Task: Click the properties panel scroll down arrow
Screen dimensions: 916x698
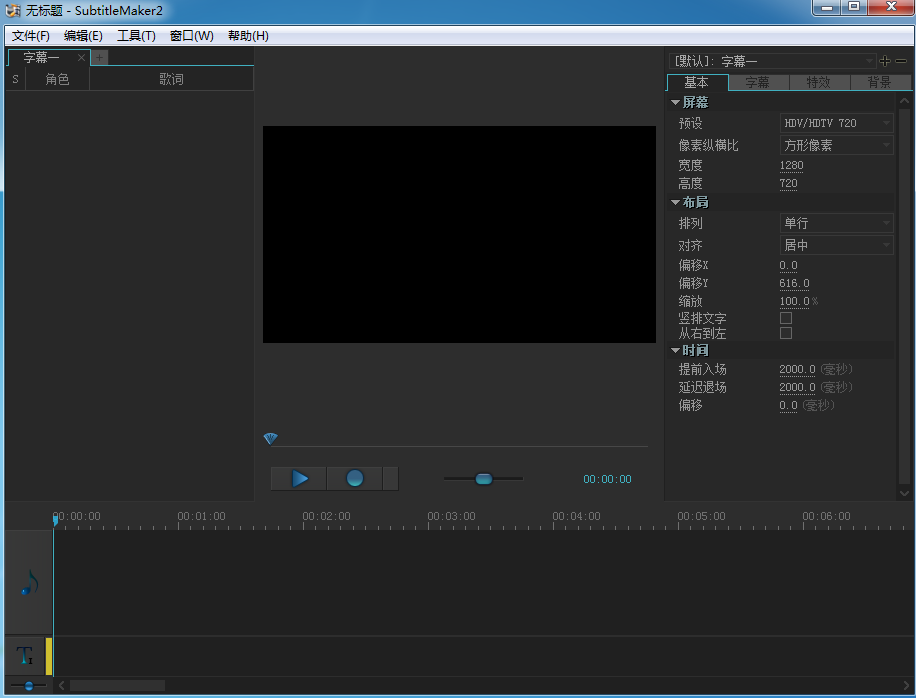Action: 904,493
